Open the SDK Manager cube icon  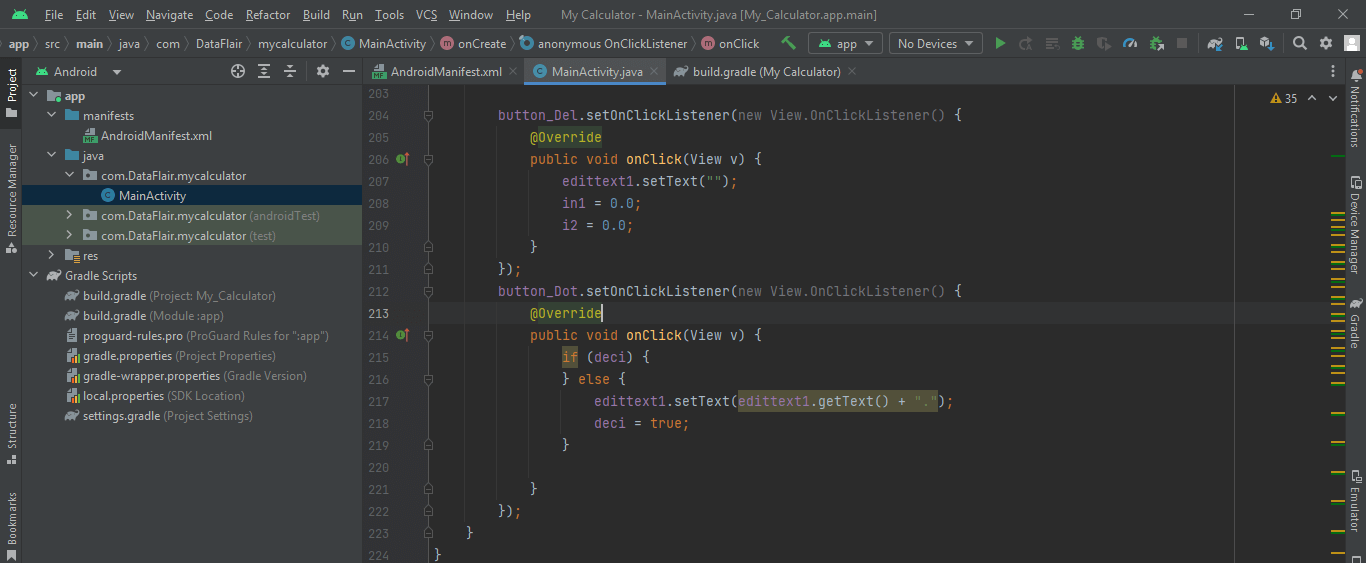pos(1267,43)
